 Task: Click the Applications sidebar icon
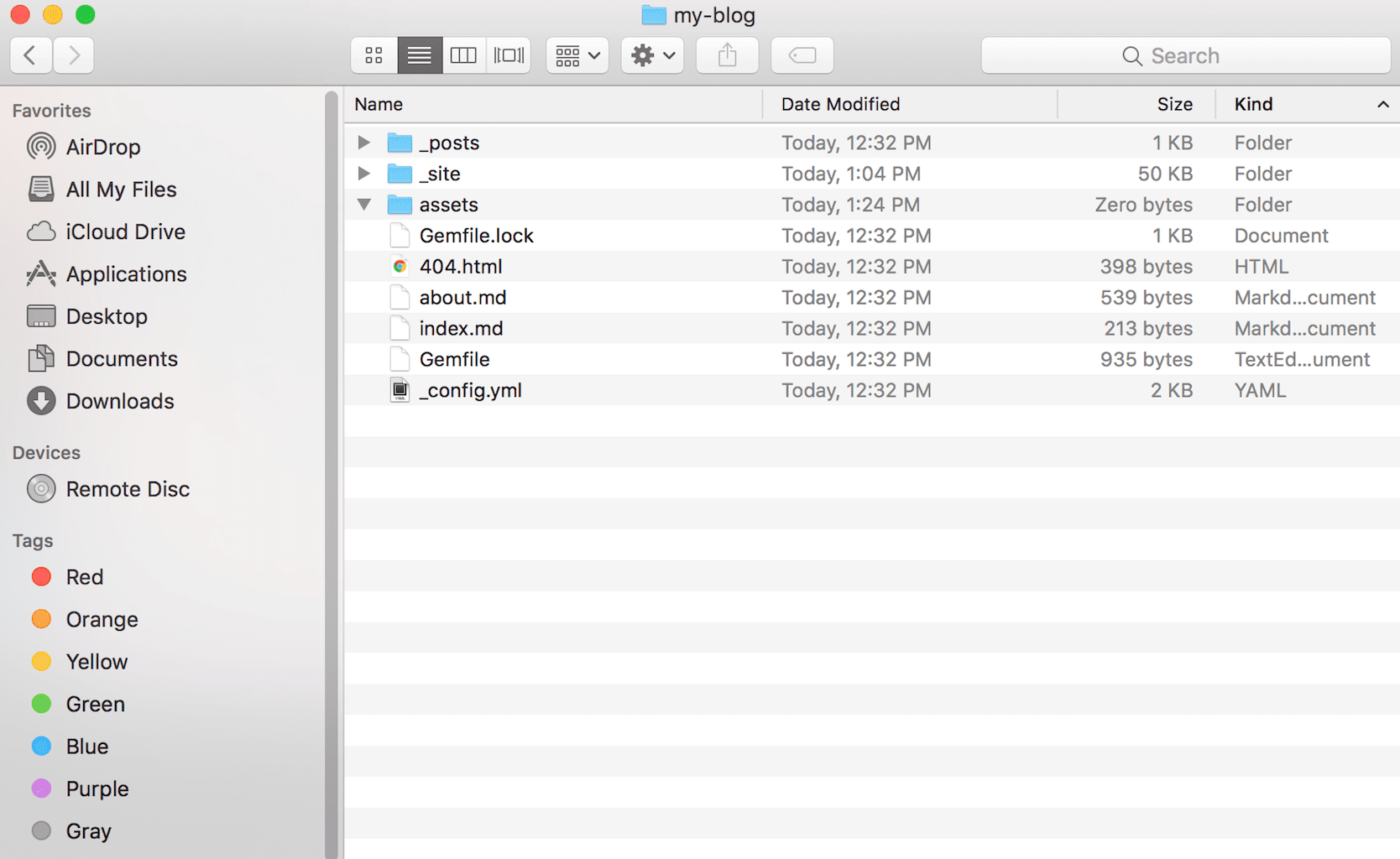point(41,273)
